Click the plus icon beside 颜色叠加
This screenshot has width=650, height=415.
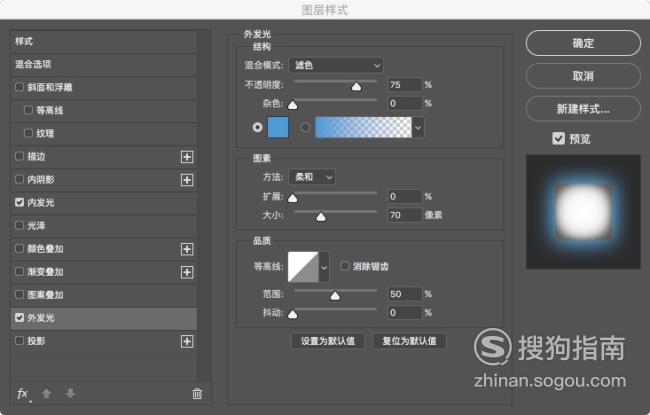tap(187, 249)
